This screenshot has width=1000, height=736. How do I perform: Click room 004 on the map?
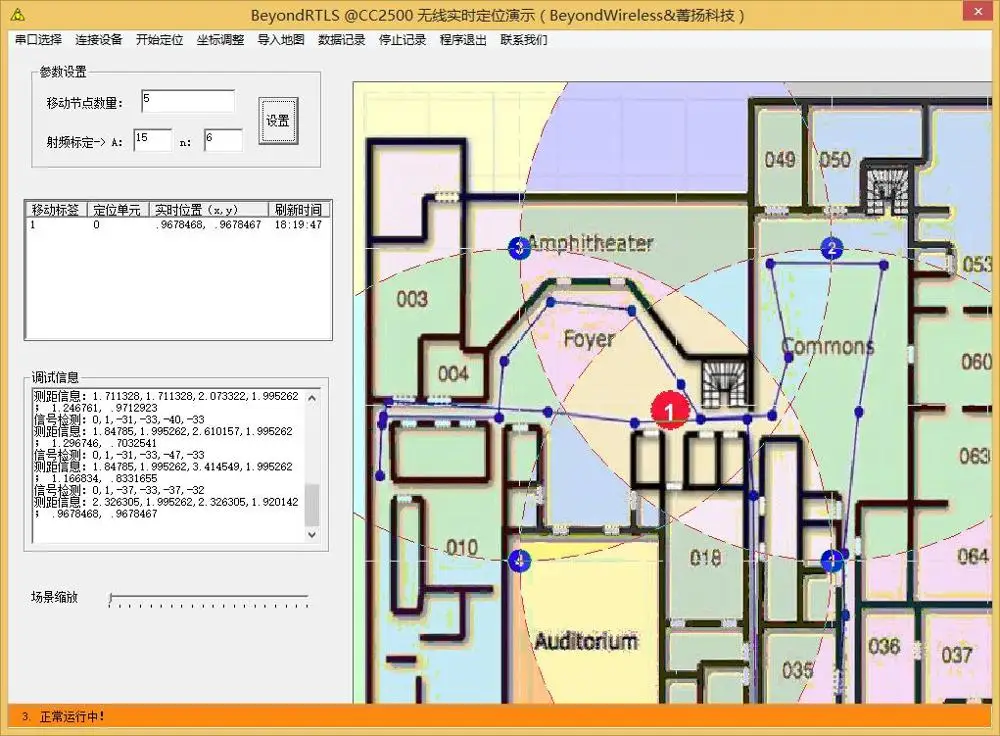click(x=453, y=373)
